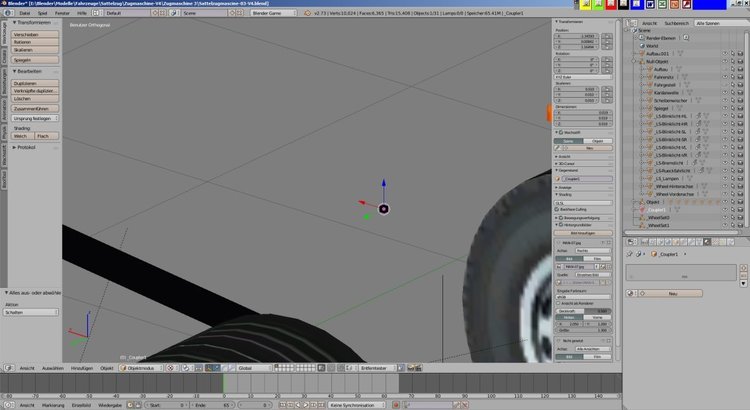Open the Fenster menu
The width and height of the screenshot is (750, 410).
coord(62,13)
